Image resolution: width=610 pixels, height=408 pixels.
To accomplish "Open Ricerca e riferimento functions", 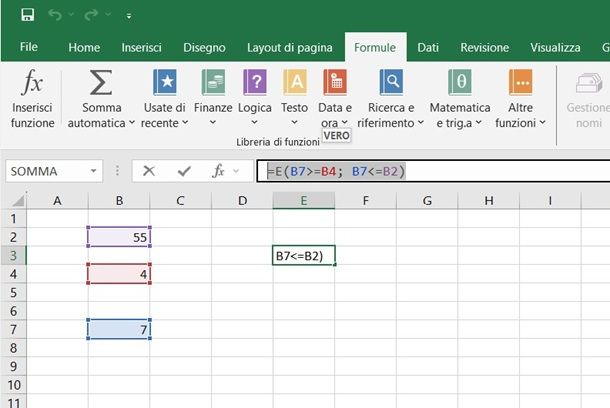I will point(390,84).
